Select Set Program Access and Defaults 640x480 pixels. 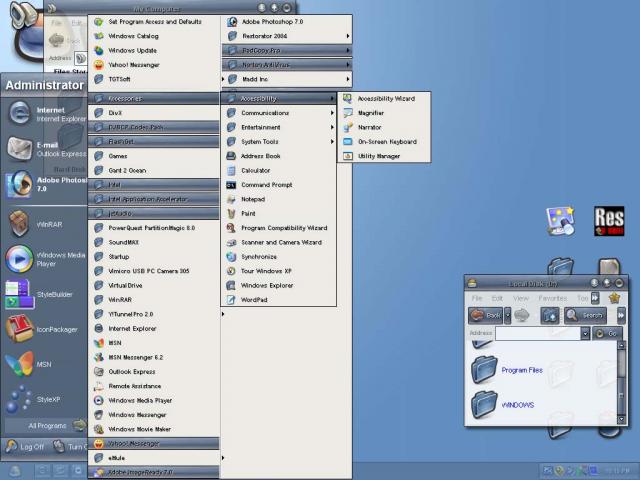point(154,22)
